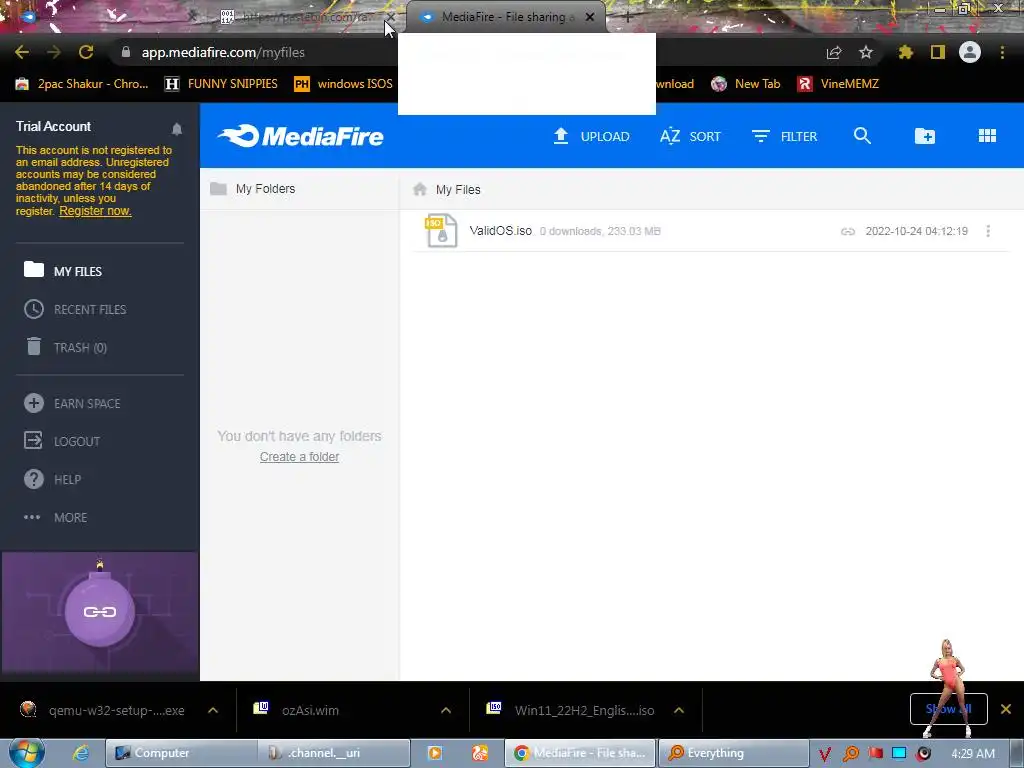Image resolution: width=1024 pixels, height=768 pixels.
Task: Create a new folder with the folder-plus icon
Action: [x=925, y=136]
